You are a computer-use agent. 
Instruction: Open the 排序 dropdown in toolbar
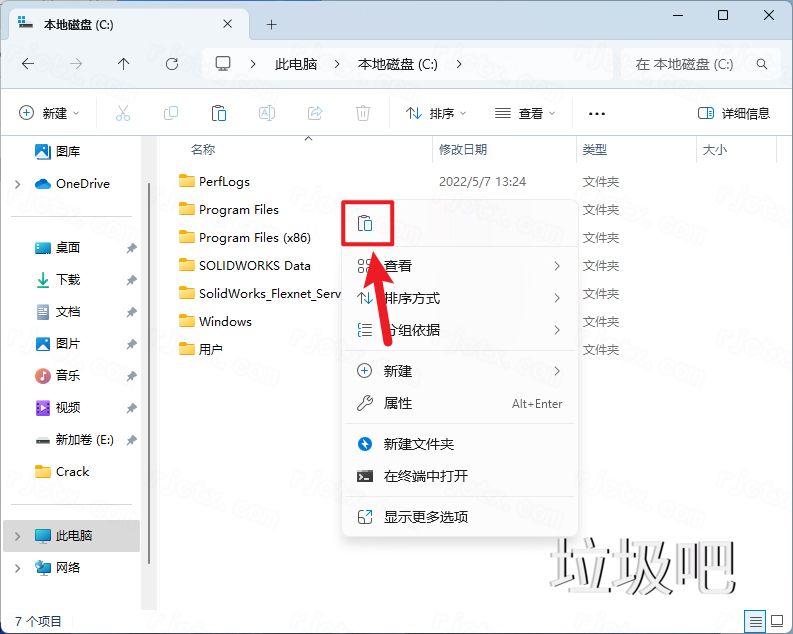(x=436, y=113)
